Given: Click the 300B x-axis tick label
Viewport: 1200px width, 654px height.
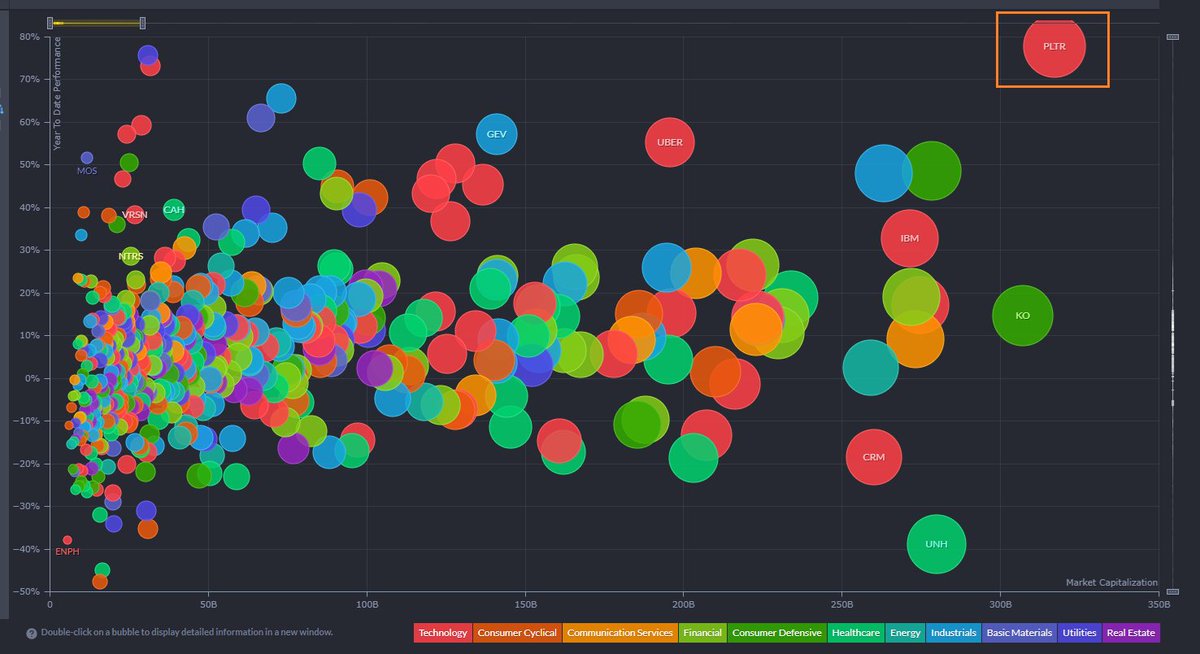Looking at the screenshot, I should pos(1000,606).
